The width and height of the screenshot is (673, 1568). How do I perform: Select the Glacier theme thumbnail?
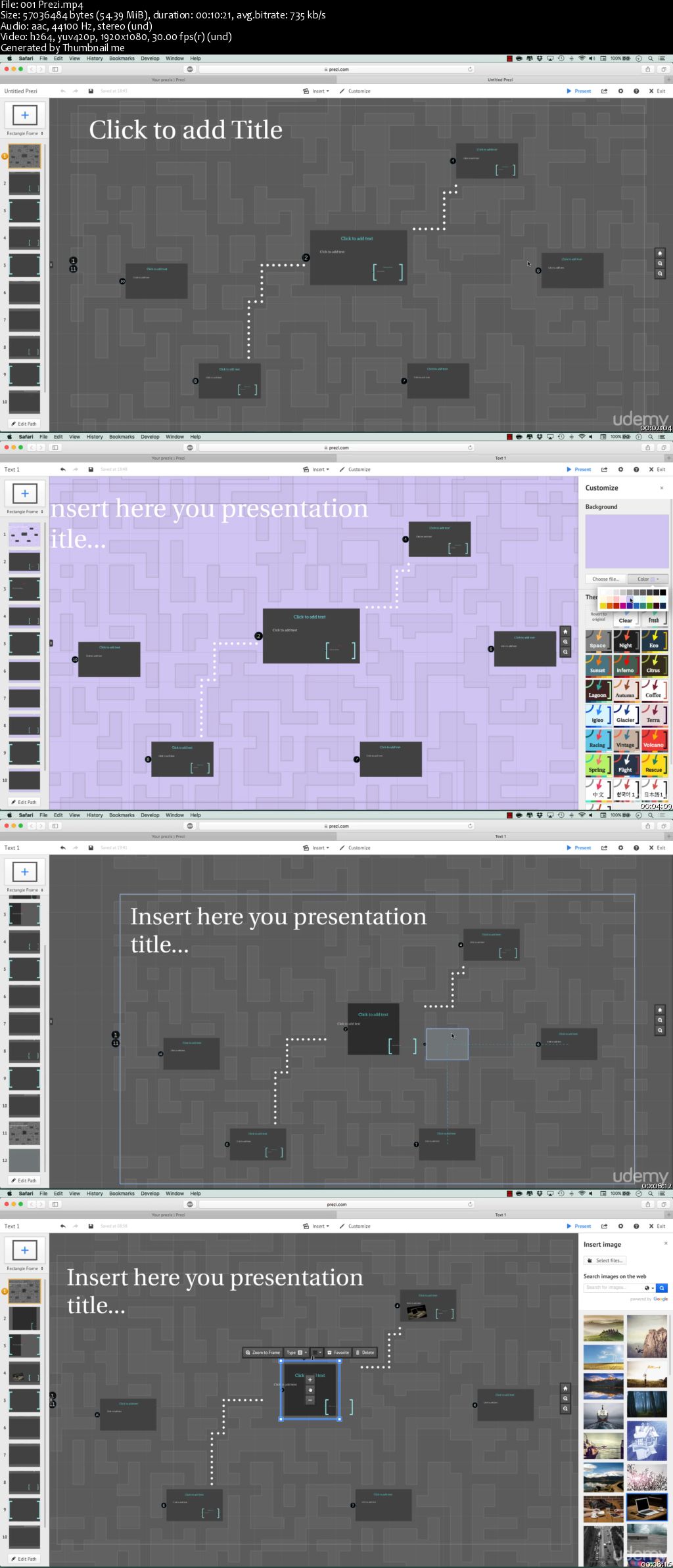tap(626, 715)
